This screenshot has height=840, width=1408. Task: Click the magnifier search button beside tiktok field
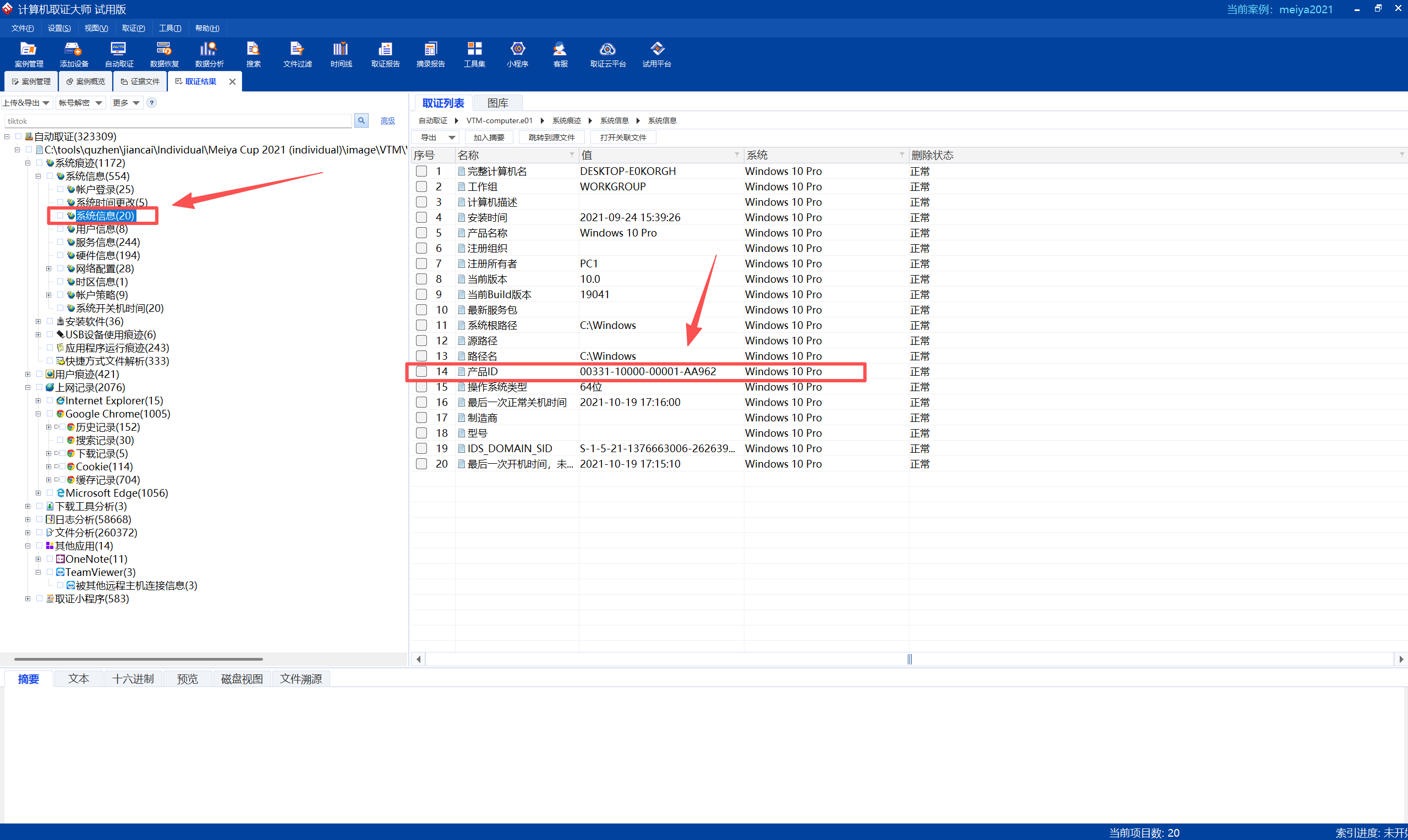point(361,120)
